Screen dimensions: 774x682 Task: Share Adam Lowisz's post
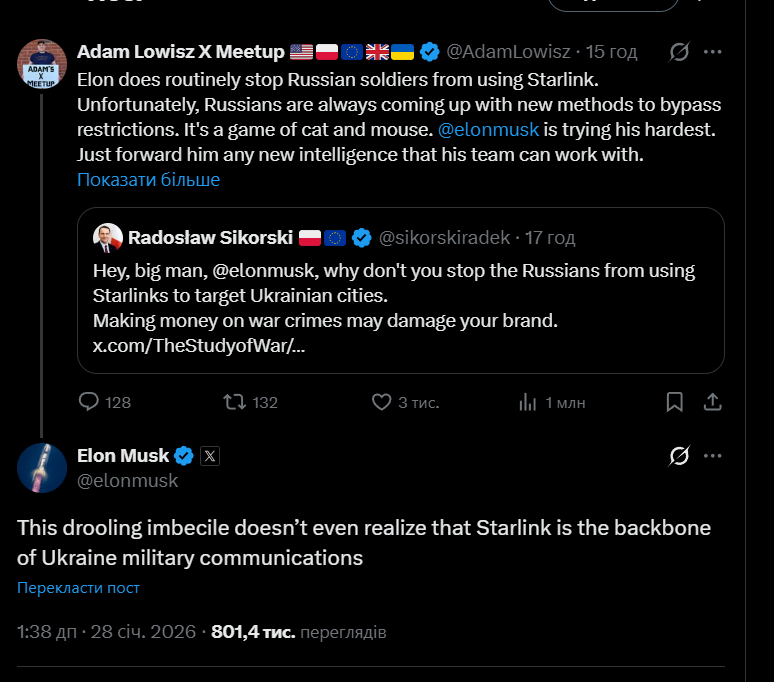712,402
